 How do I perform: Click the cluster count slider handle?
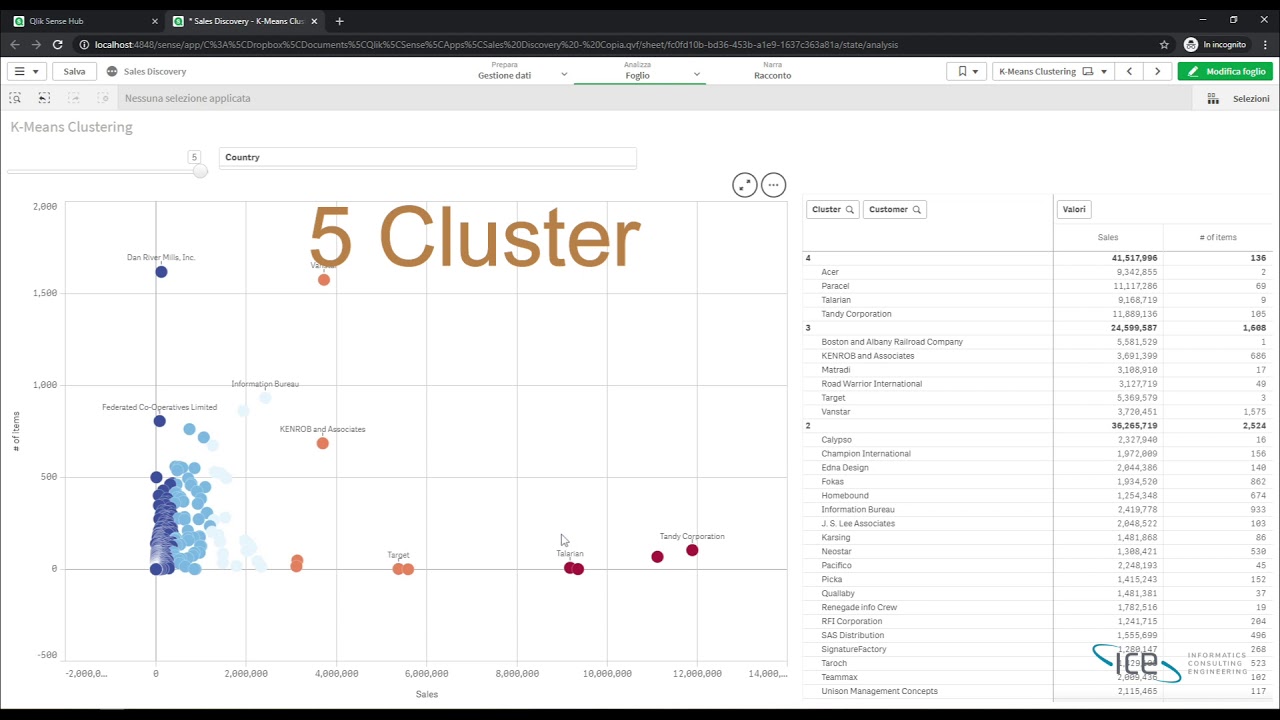[200, 171]
